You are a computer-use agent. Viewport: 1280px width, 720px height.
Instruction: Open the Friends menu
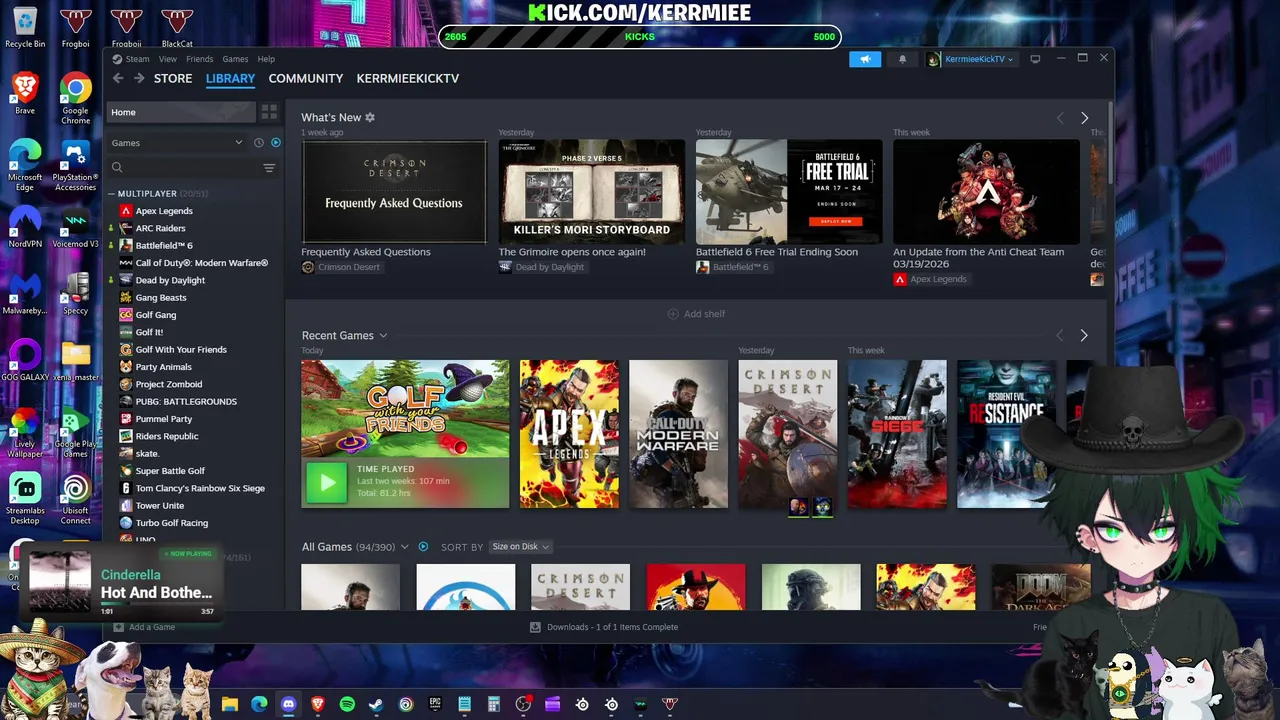(200, 59)
